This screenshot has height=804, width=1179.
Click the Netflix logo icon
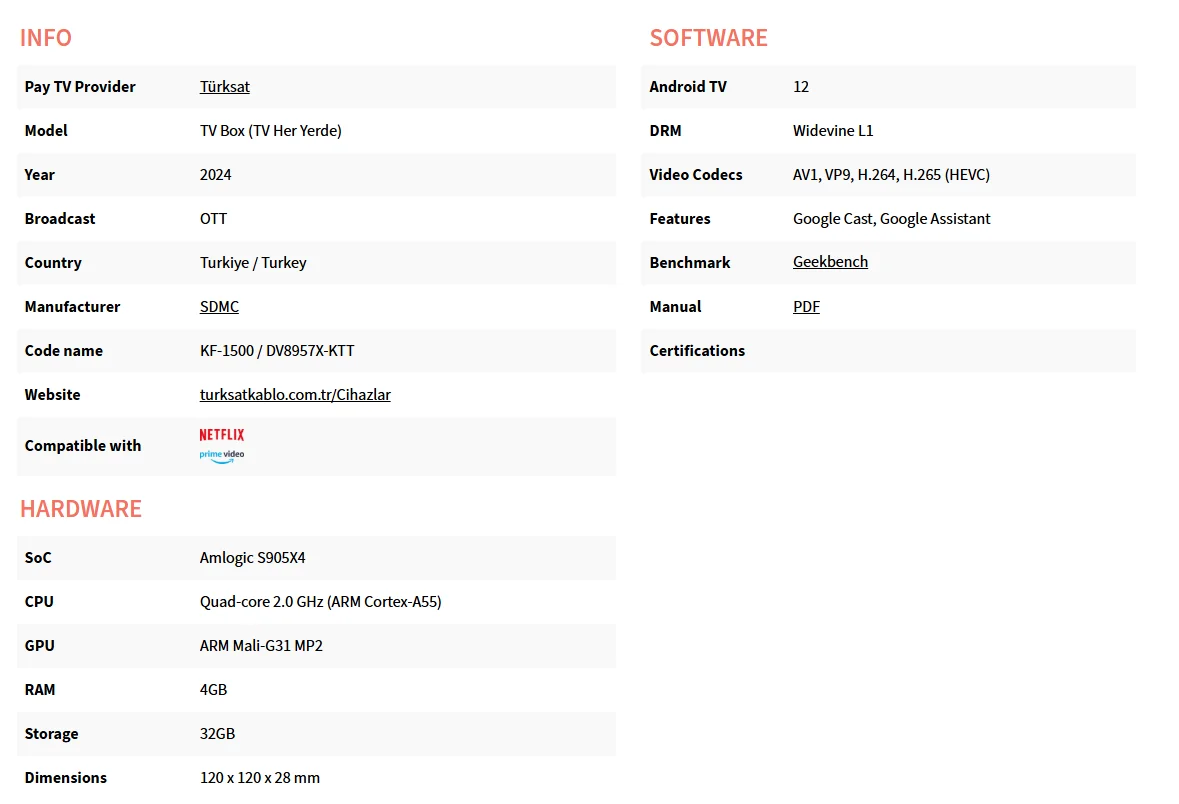[222, 435]
